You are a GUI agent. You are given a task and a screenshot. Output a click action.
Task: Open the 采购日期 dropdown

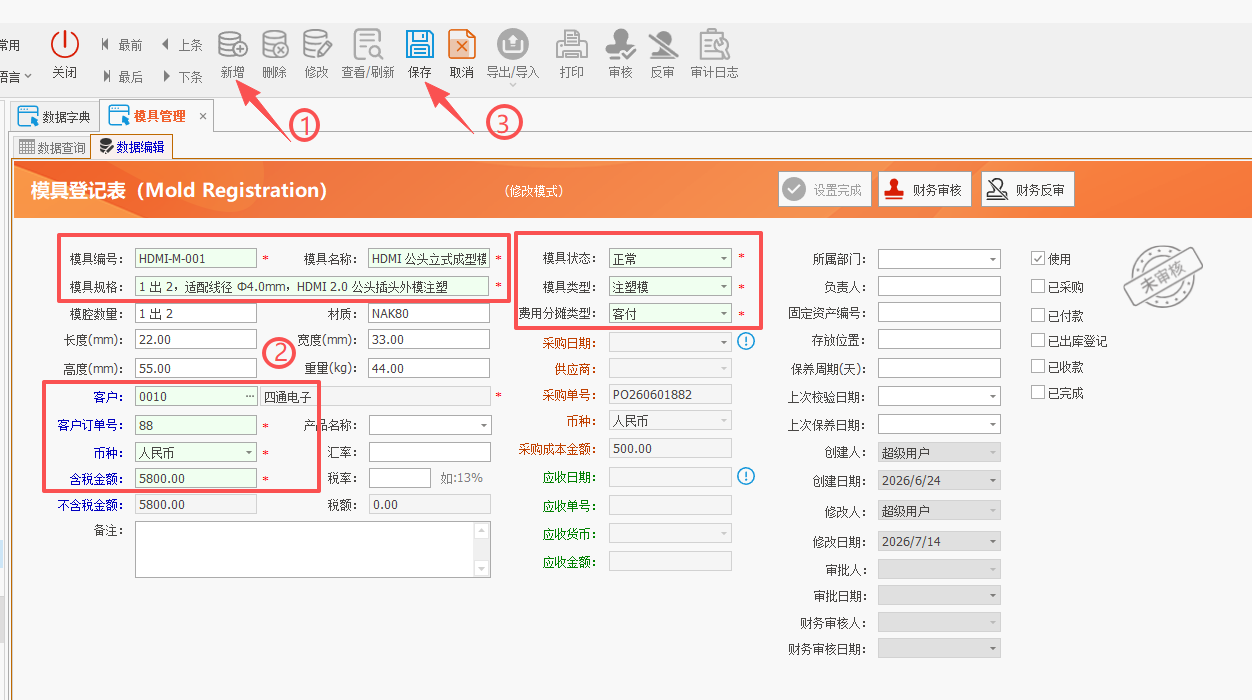coord(723,342)
